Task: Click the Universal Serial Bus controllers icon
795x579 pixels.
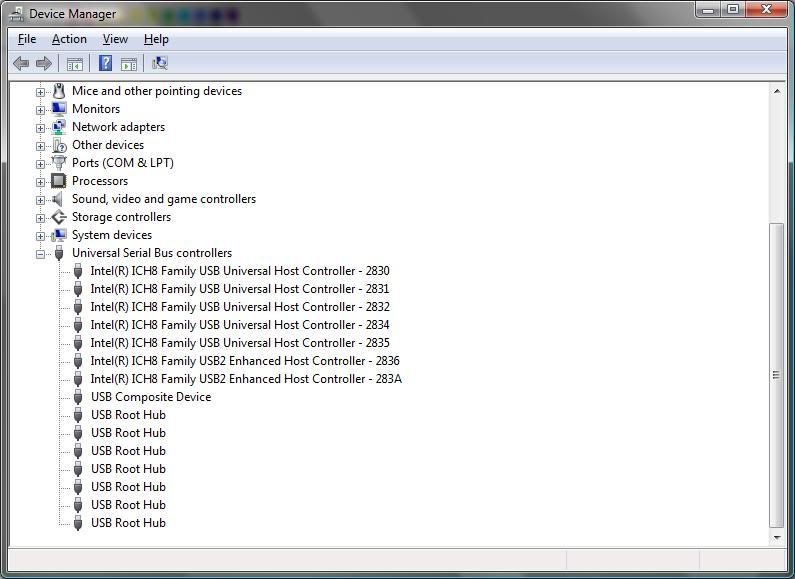Action: coord(59,253)
